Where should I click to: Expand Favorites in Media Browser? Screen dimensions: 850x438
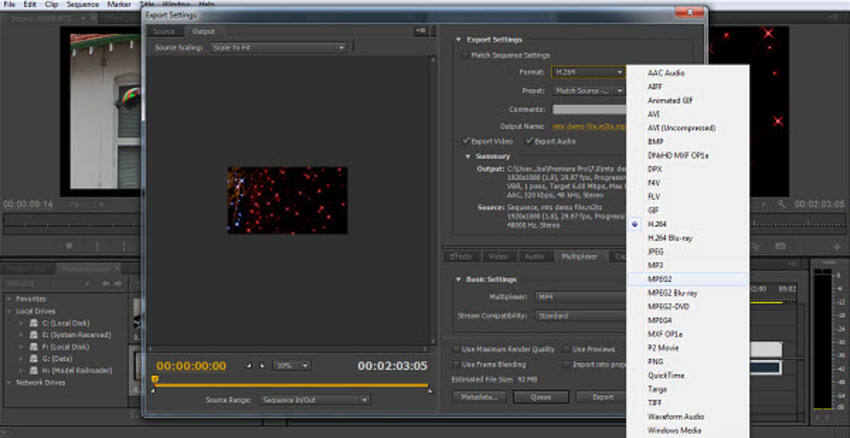(x=9, y=299)
